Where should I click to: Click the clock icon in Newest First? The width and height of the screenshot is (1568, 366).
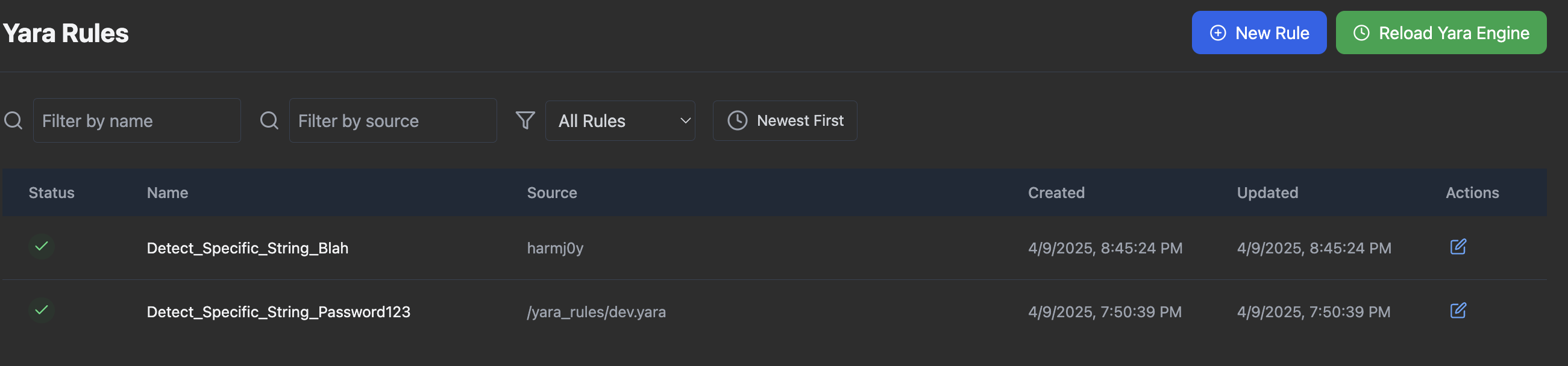click(x=737, y=120)
